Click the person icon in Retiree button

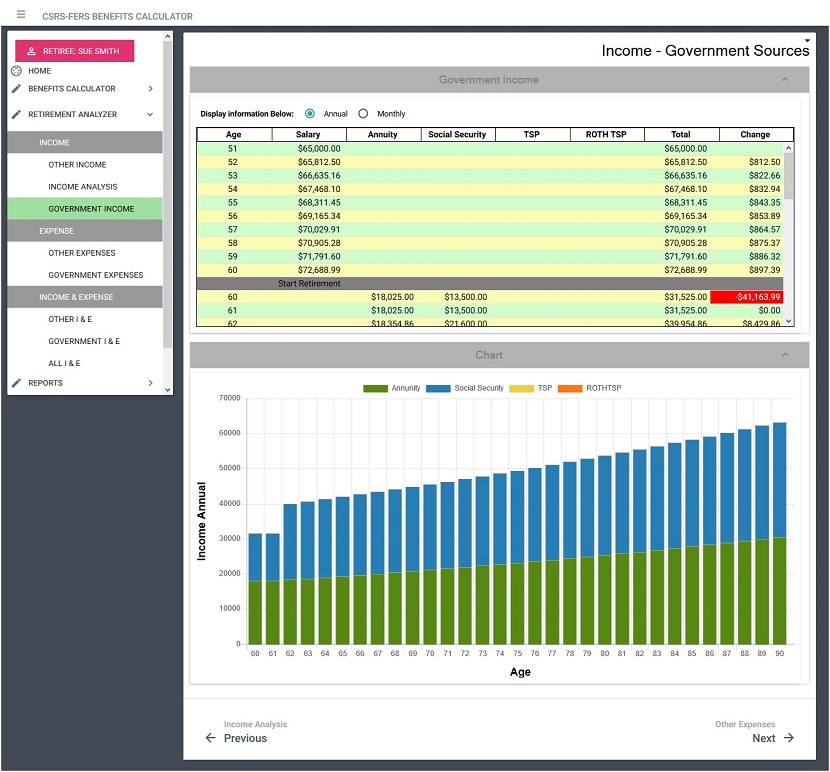pos(31,51)
